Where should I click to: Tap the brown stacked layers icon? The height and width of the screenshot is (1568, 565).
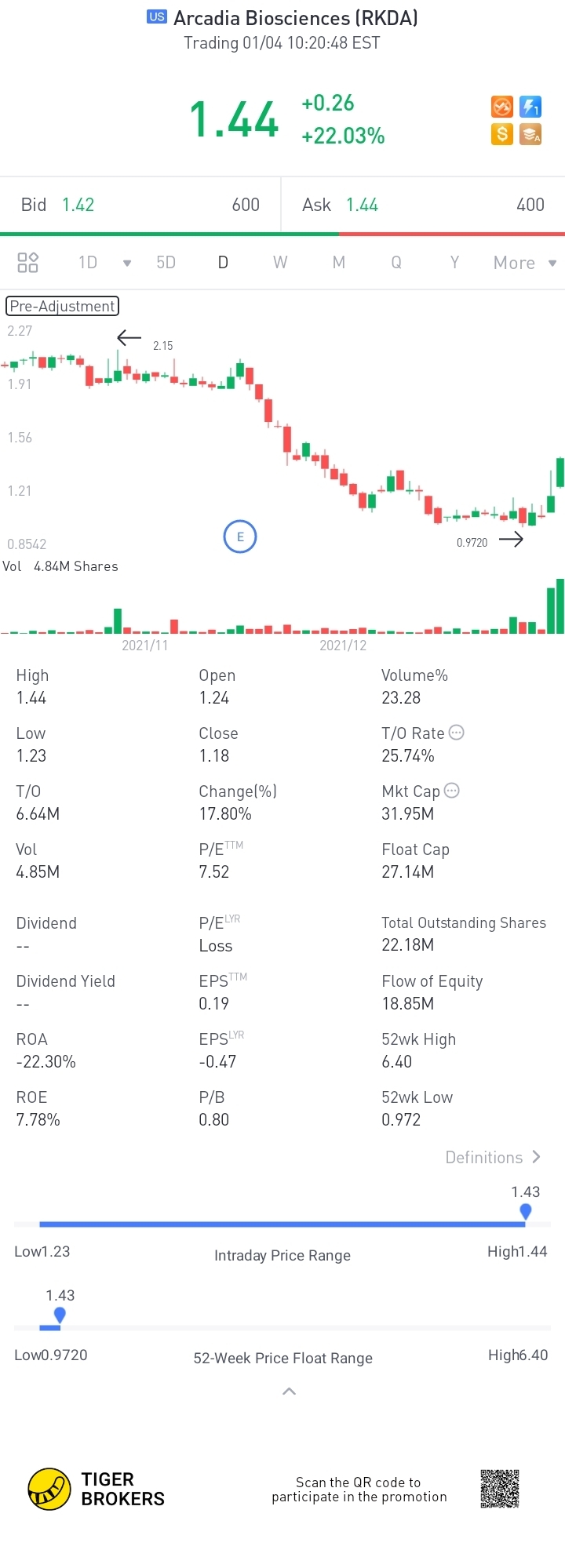[x=531, y=134]
